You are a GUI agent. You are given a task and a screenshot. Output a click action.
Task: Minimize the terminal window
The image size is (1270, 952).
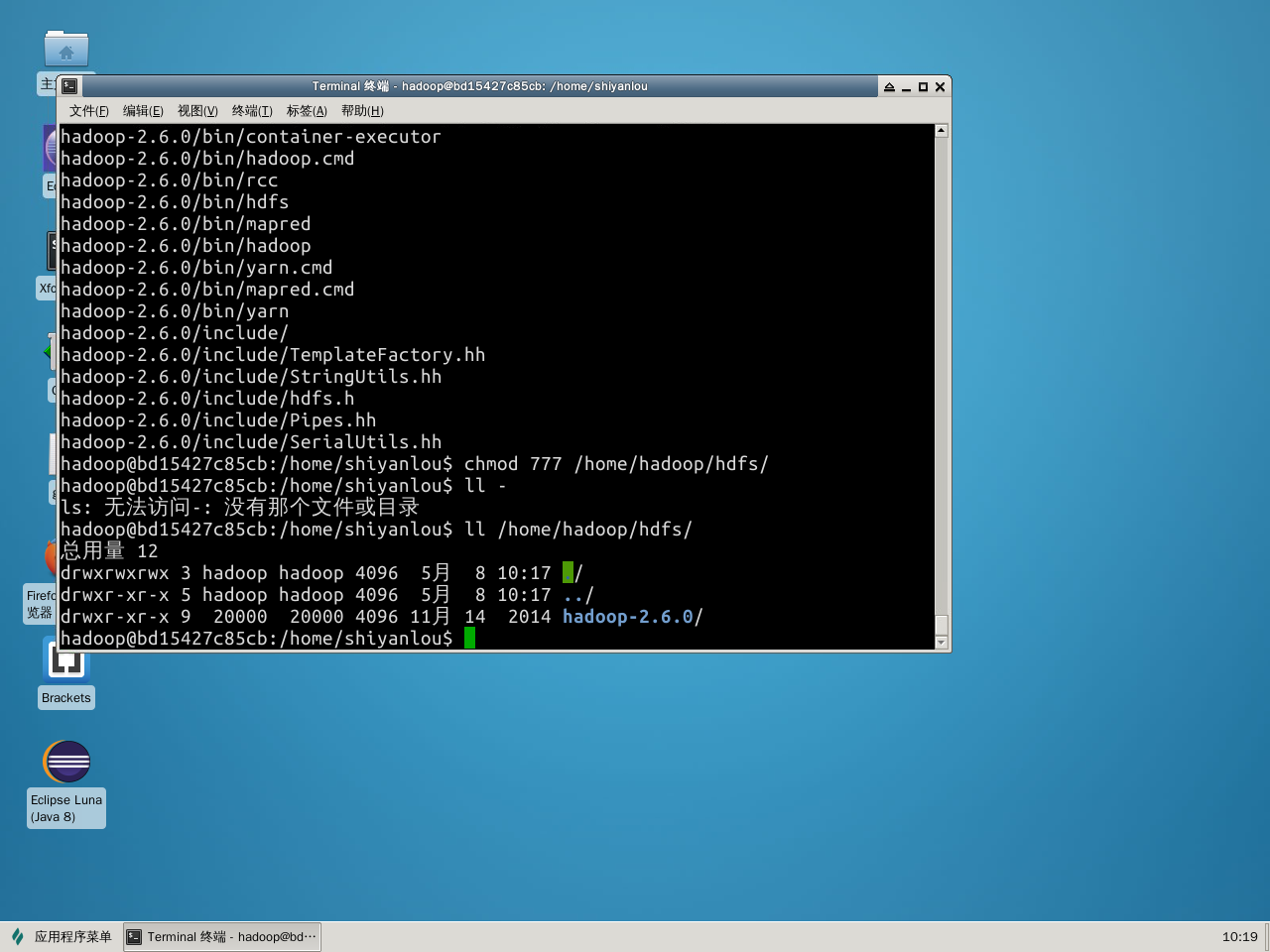pyautogui.click(x=906, y=87)
